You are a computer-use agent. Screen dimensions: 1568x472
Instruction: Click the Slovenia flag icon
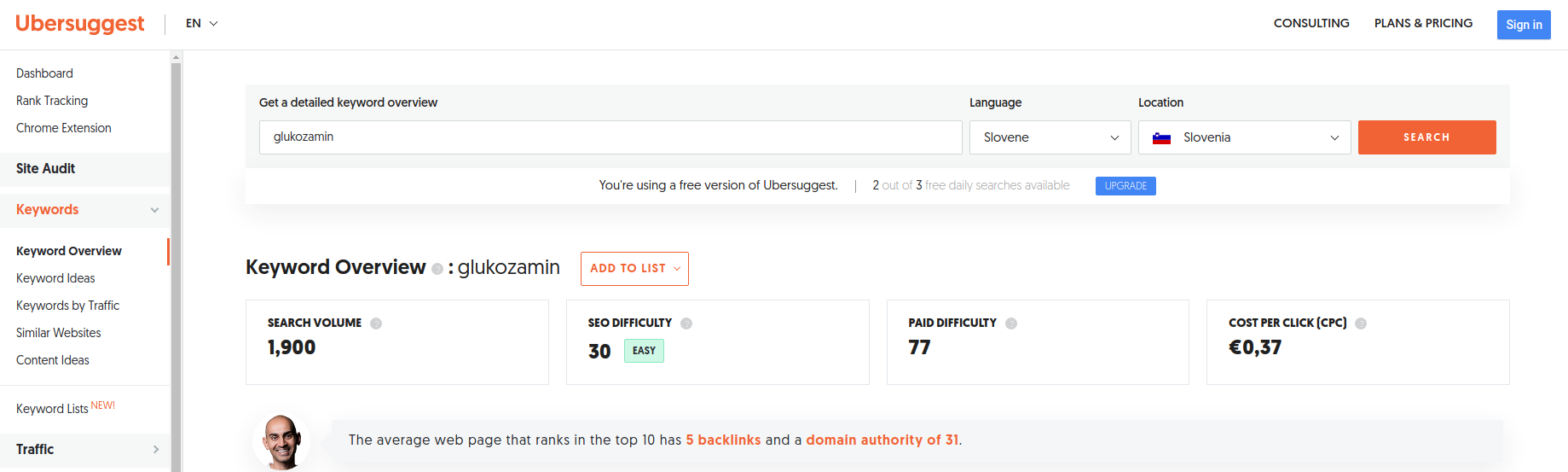[1161, 138]
